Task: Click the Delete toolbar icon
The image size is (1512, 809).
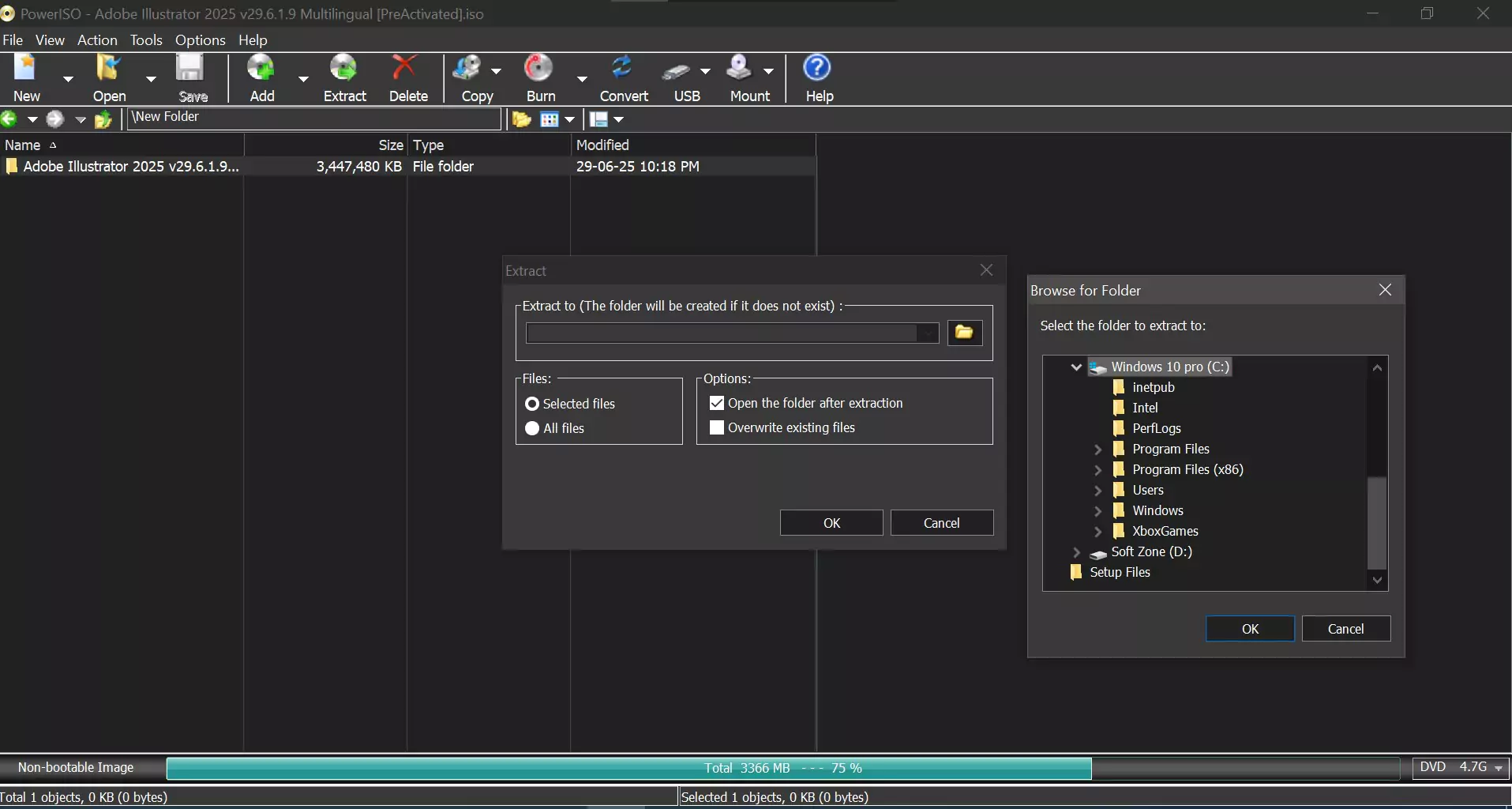Action: (x=405, y=69)
